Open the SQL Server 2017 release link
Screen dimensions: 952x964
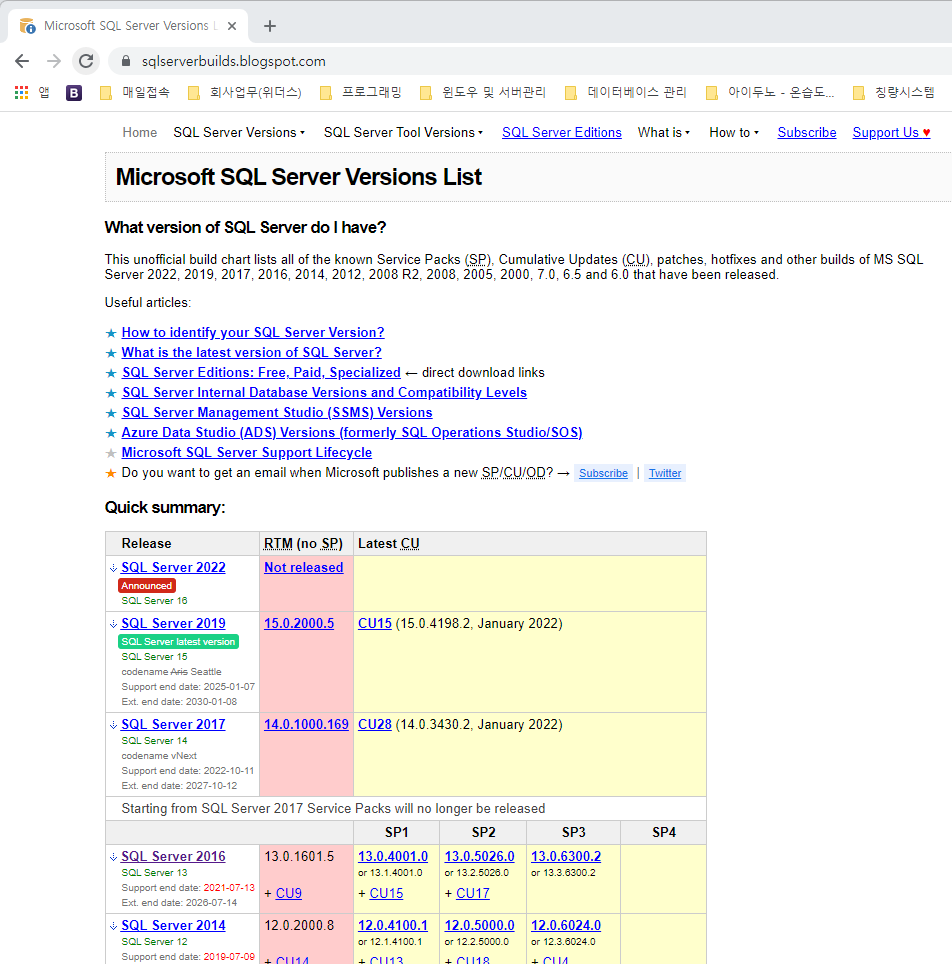pos(173,724)
